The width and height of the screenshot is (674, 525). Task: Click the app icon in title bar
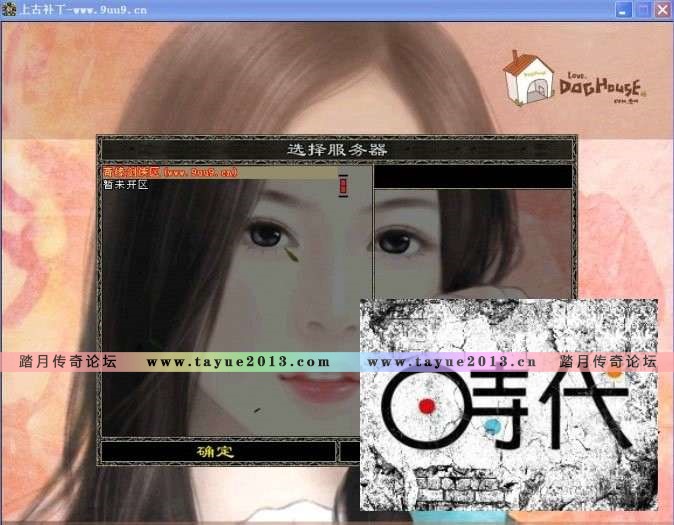[9, 9]
